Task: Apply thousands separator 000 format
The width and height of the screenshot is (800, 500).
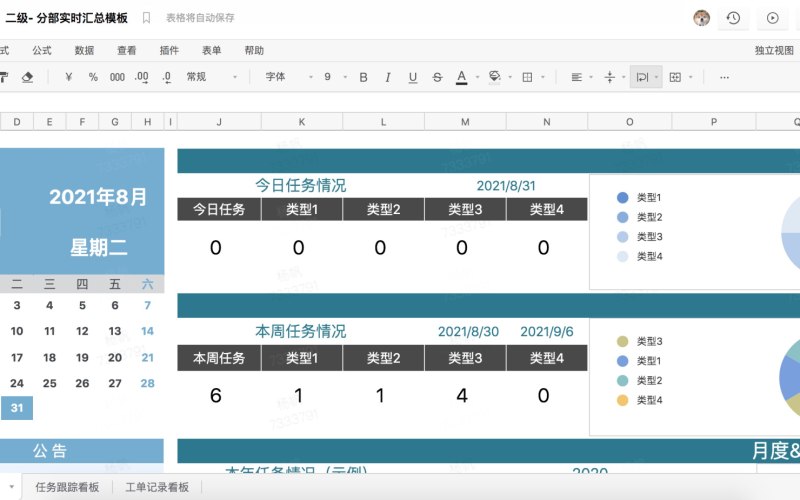Action: [117, 77]
